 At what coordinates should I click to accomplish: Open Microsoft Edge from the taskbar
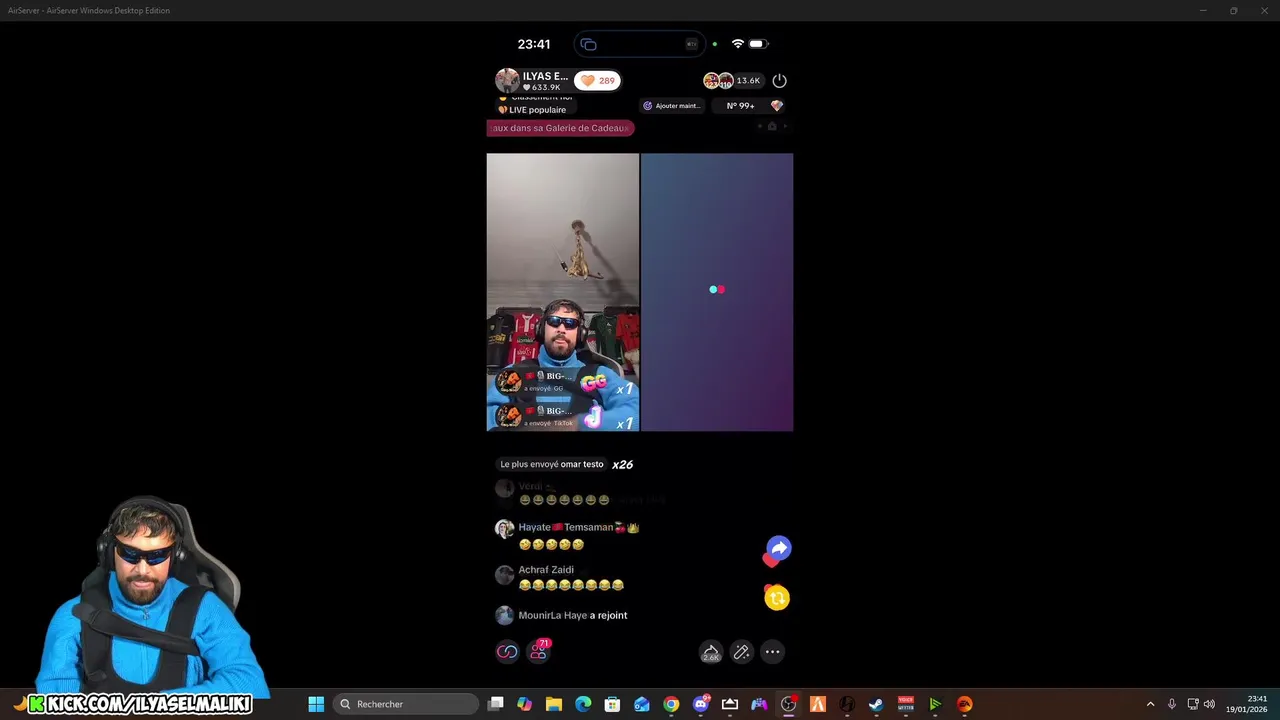coord(583,704)
